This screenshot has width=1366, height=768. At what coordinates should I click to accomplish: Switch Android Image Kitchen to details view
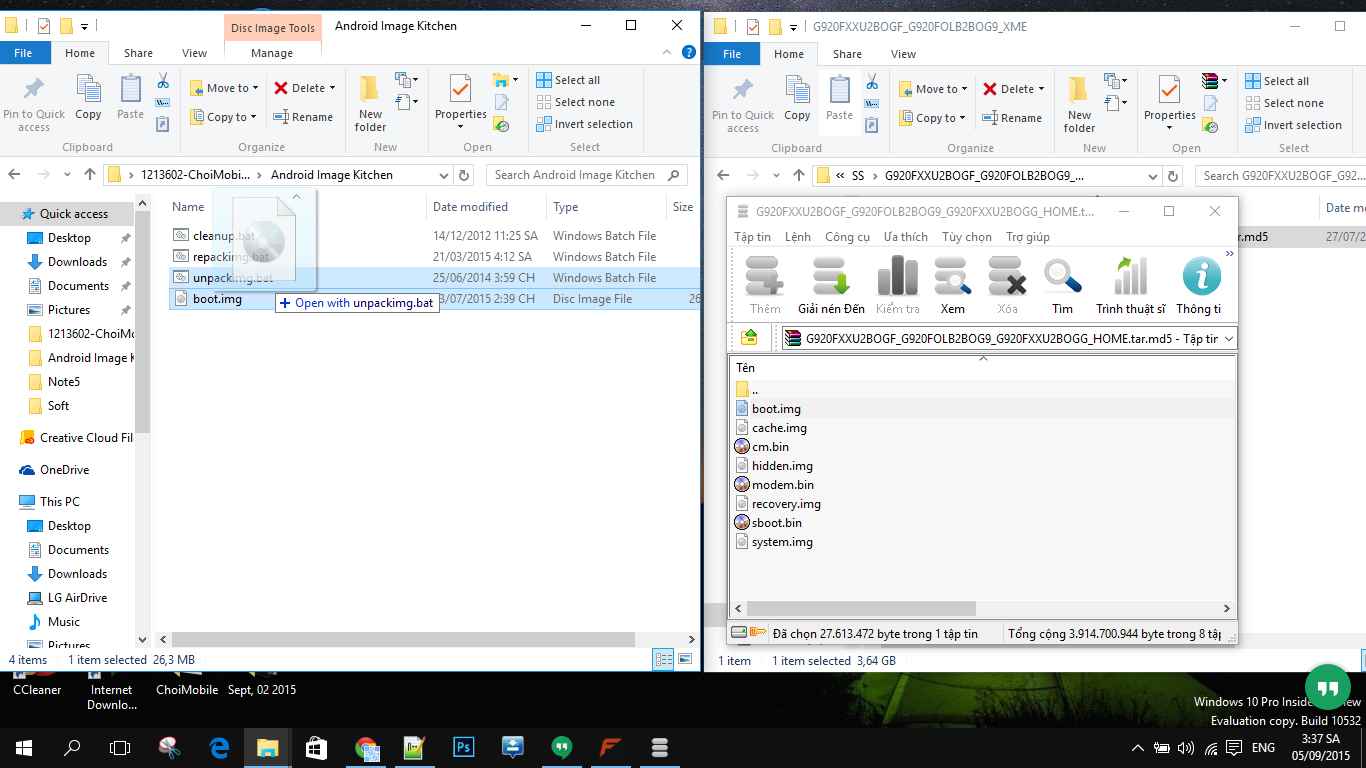(663, 659)
